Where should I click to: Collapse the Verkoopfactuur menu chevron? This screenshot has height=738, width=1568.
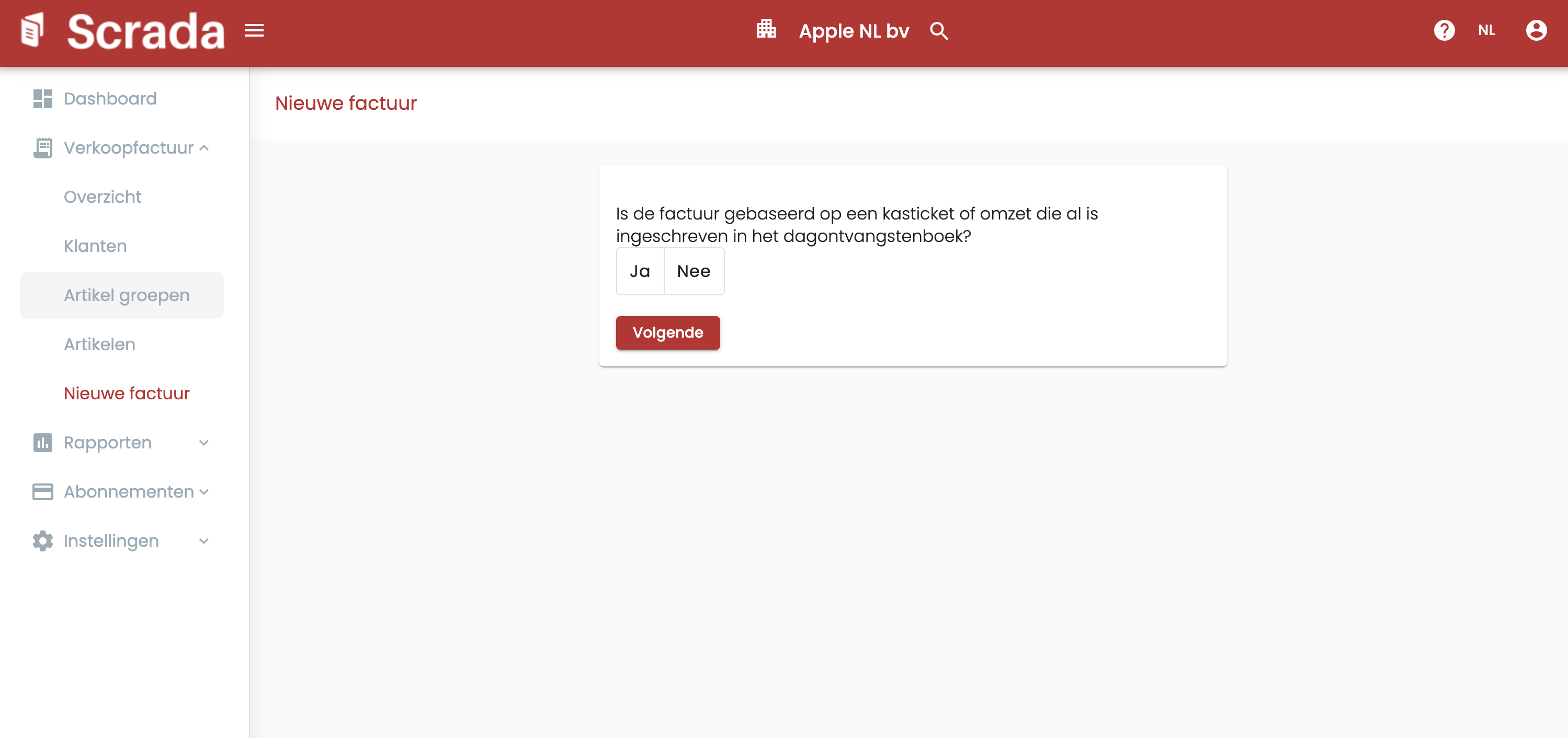pos(204,148)
